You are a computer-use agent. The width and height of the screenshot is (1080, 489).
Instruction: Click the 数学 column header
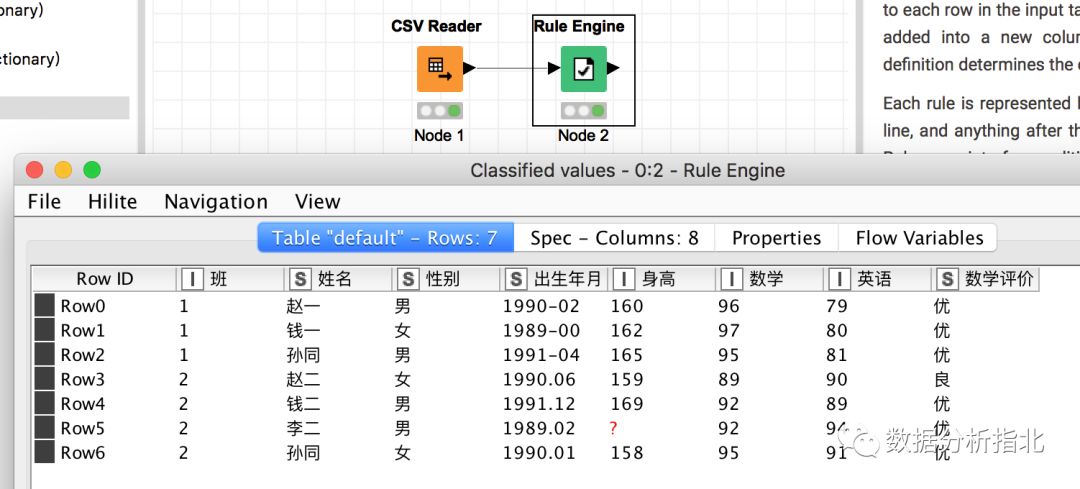click(770, 279)
